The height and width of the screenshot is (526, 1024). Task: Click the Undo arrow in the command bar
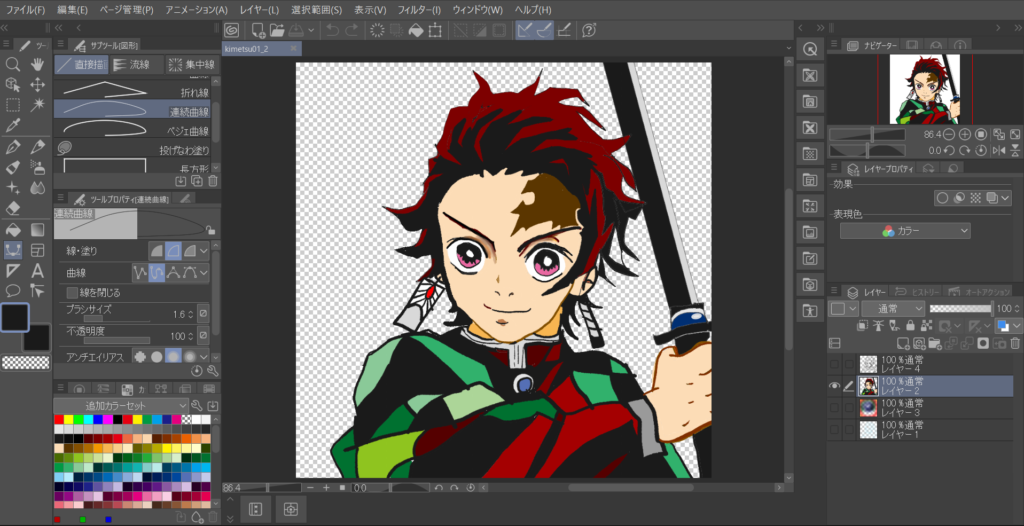(x=332, y=30)
